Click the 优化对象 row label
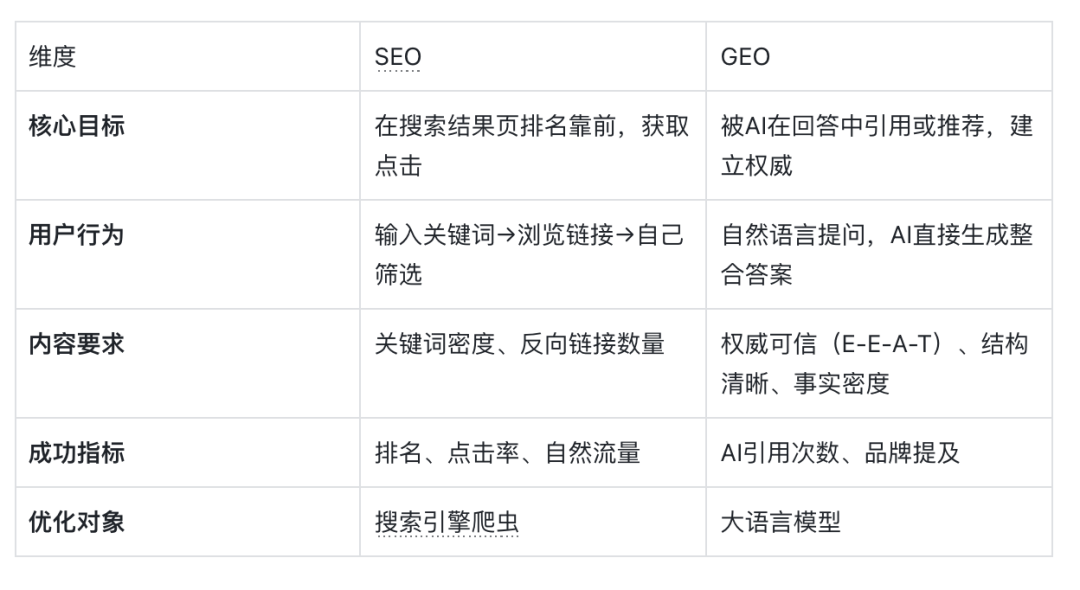1080x590 pixels. click(x=76, y=522)
